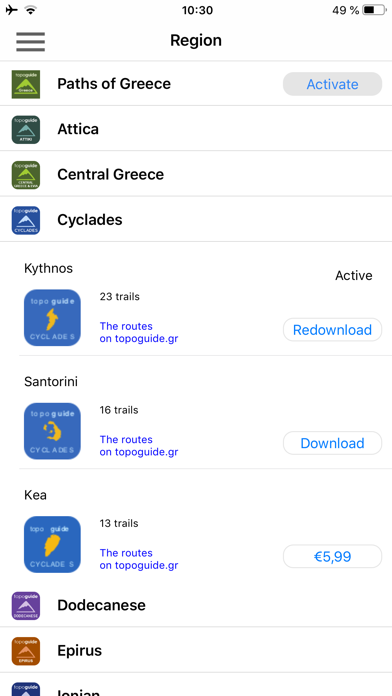Open Santorini routes on topoguide.gr link
The width and height of the screenshot is (392, 696).
[139, 446]
